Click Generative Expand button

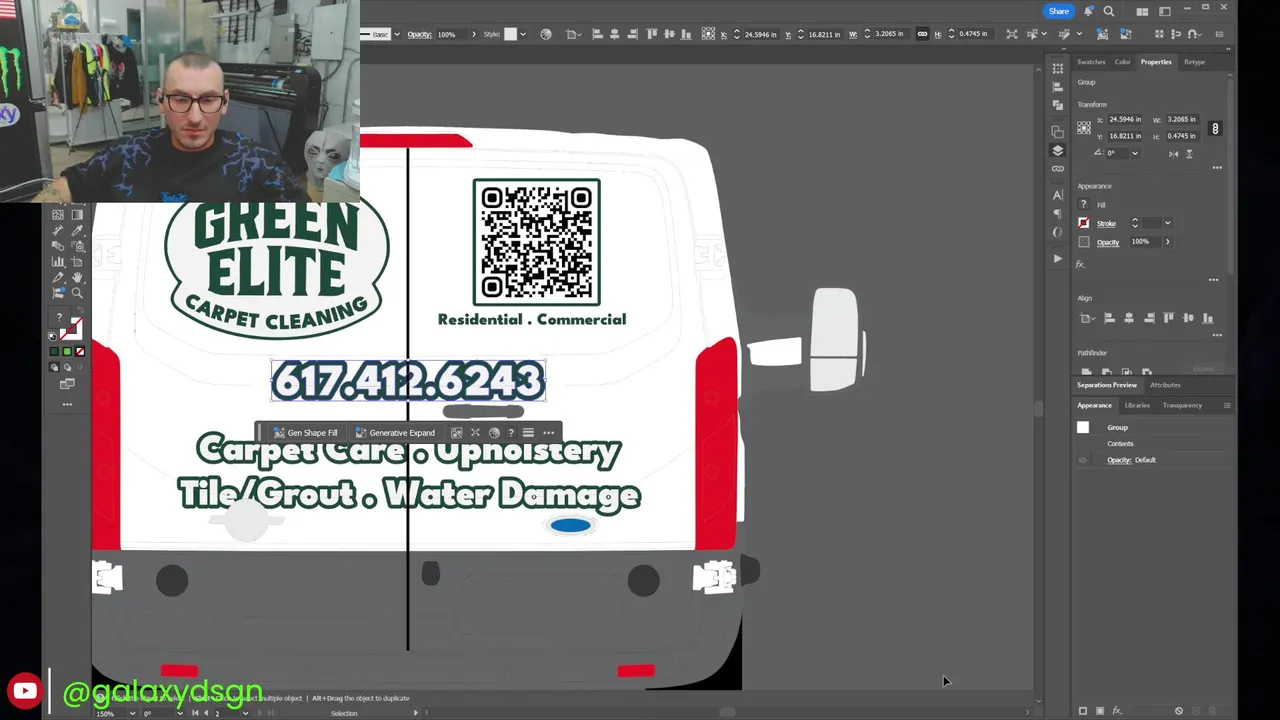pyautogui.click(x=395, y=433)
